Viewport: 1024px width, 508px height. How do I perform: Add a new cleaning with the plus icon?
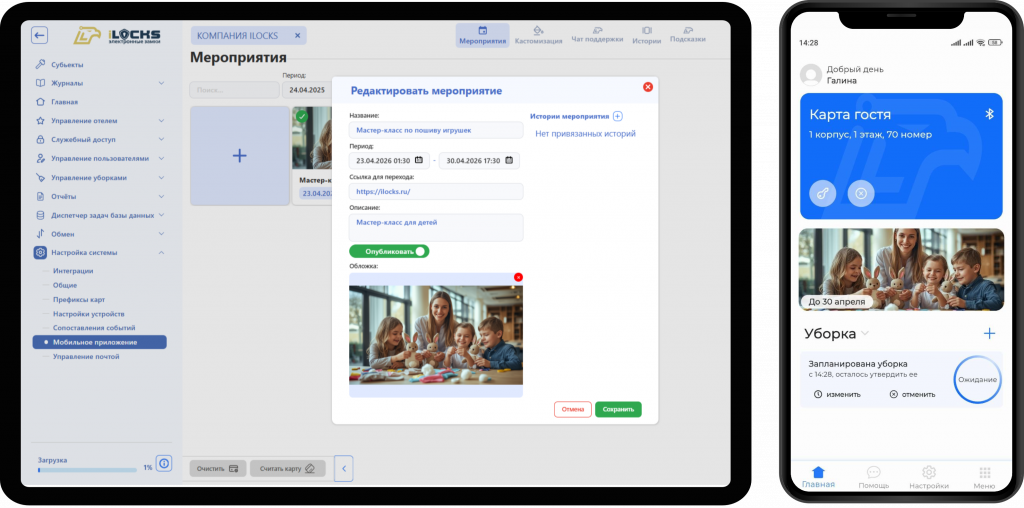coord(989,334)
